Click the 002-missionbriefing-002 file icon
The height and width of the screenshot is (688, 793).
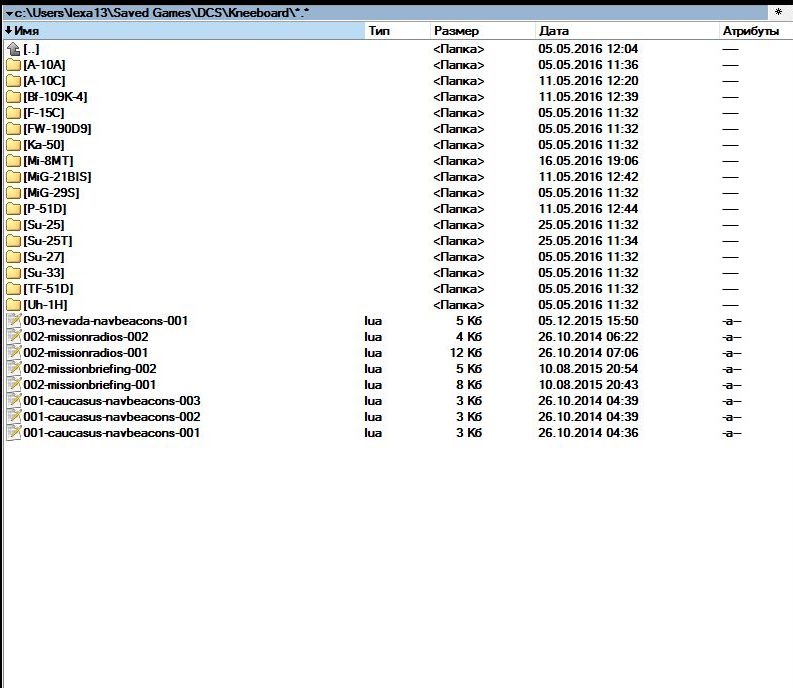point(14,369)
